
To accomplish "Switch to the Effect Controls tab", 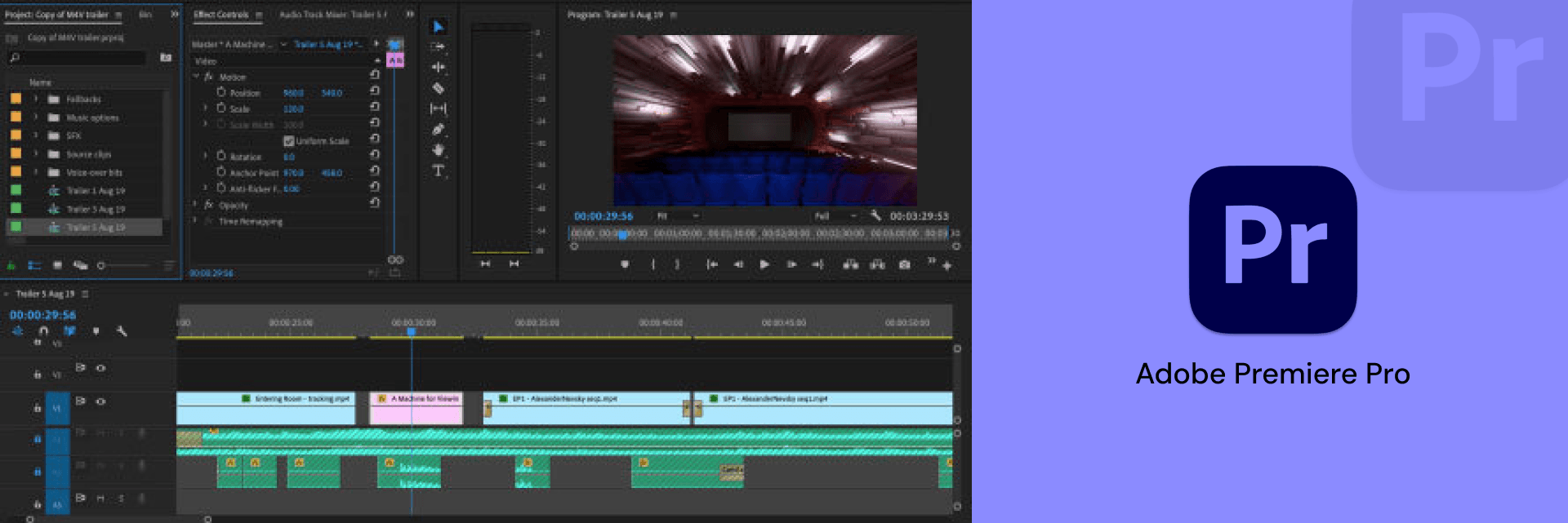I will pyautogui.click(x=221, y=15).
